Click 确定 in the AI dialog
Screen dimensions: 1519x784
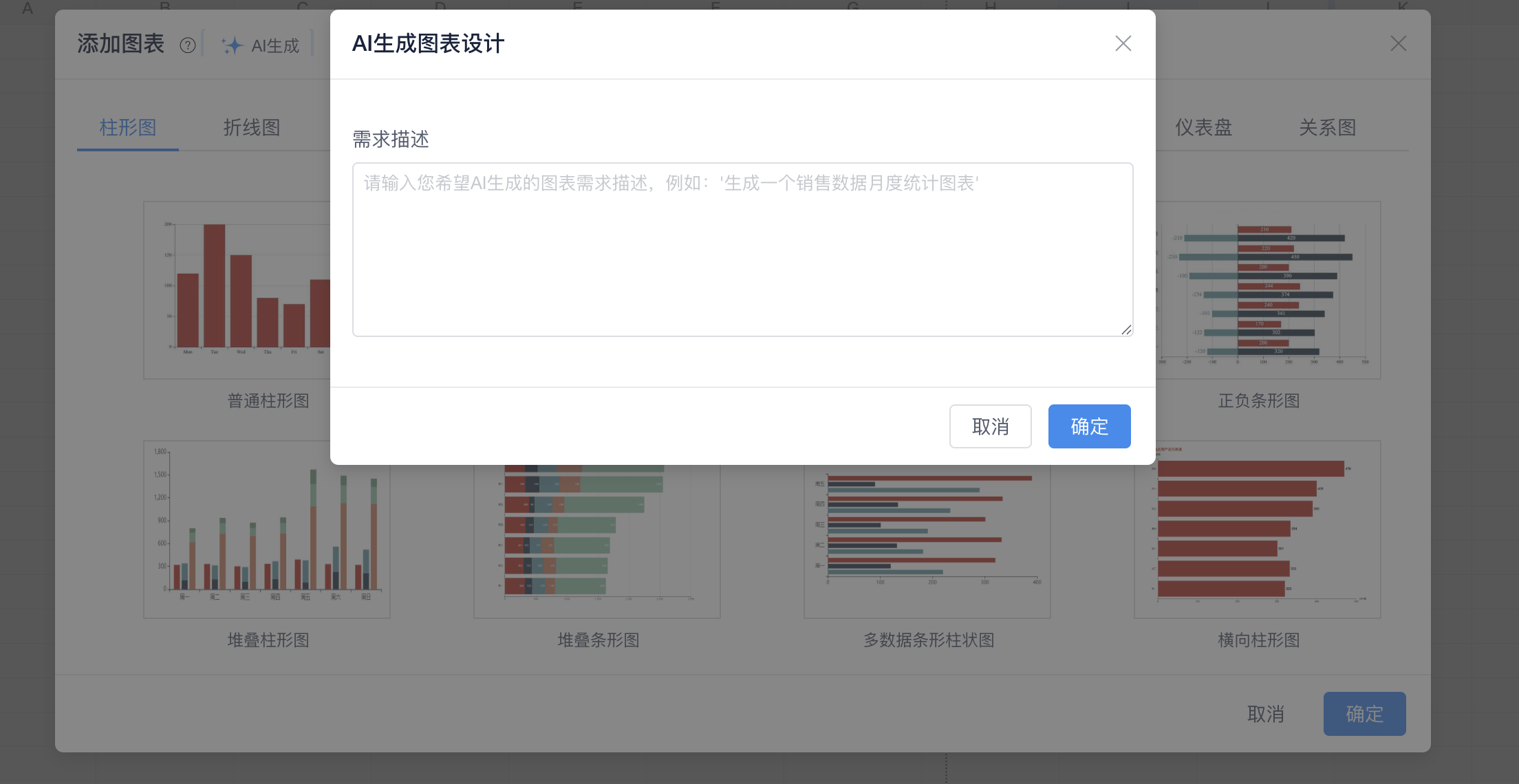pos(1089,426)
